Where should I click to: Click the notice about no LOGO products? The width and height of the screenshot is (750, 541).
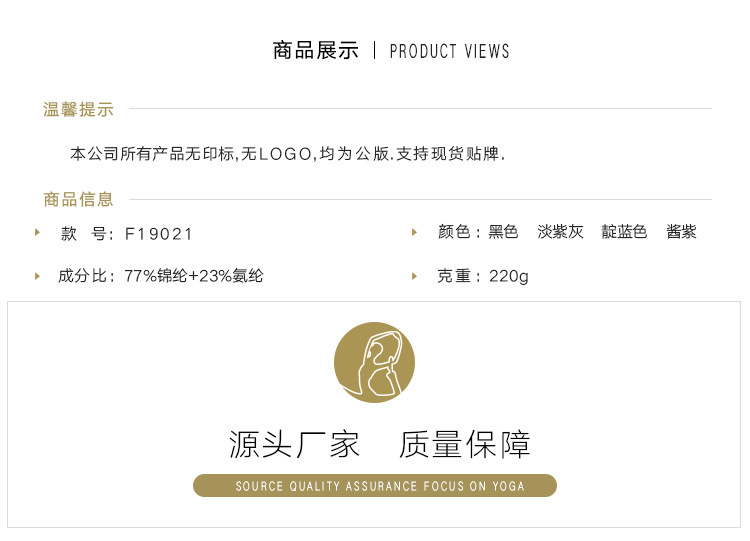pyautogui.click(x=287, y=154)
